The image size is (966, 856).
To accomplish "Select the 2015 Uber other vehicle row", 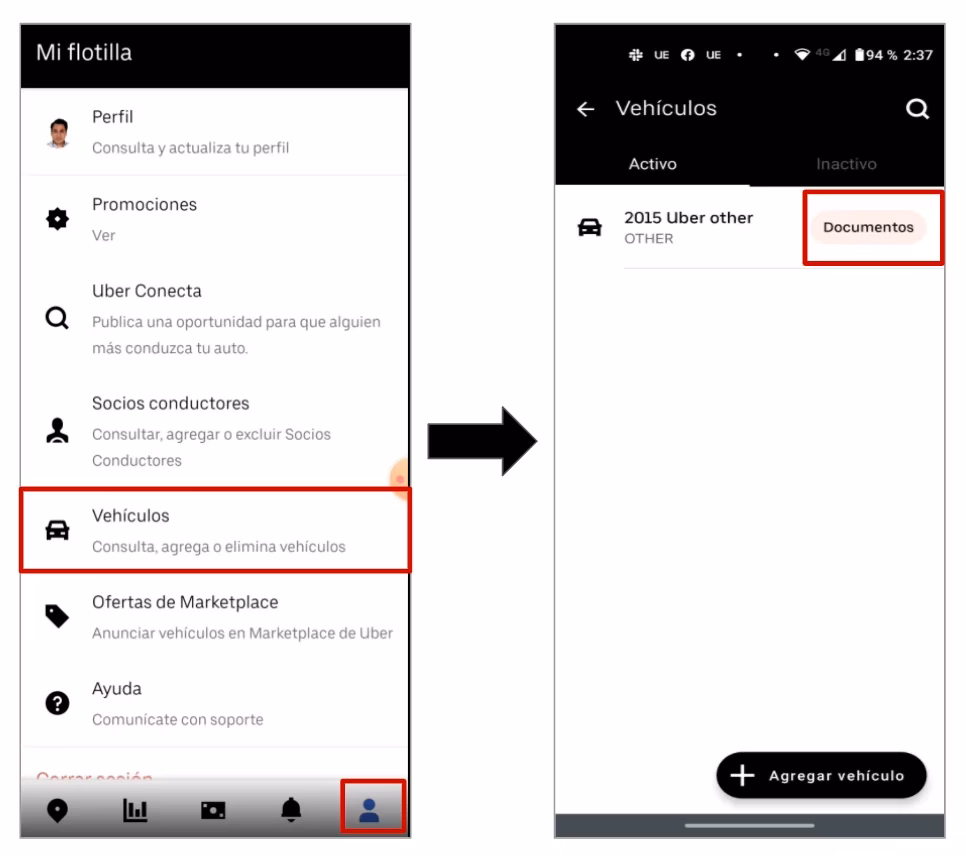I will pyautogui.click(x=750, y=227).
